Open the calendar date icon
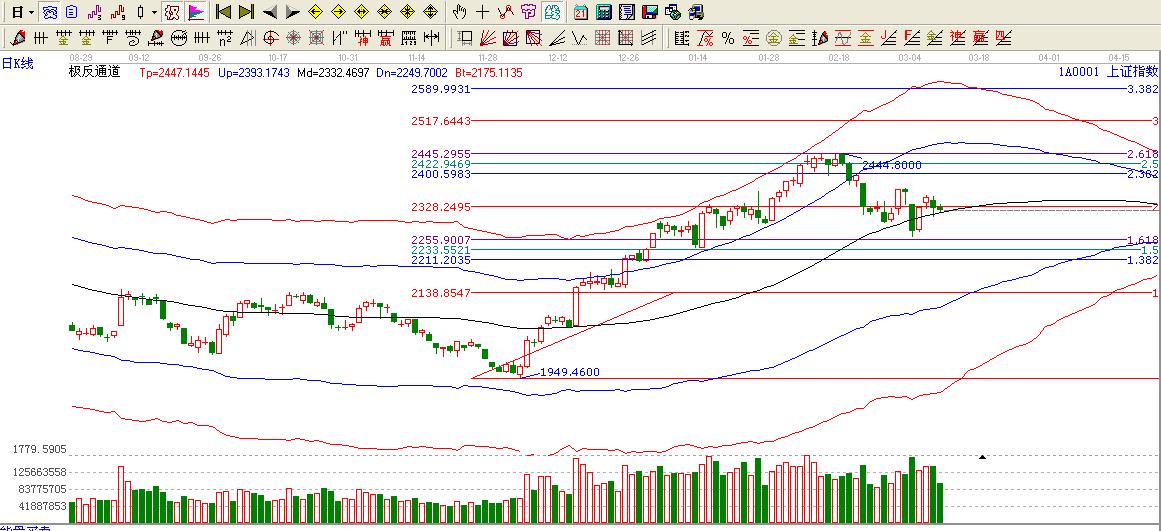1161x531 pixels. 581,12
